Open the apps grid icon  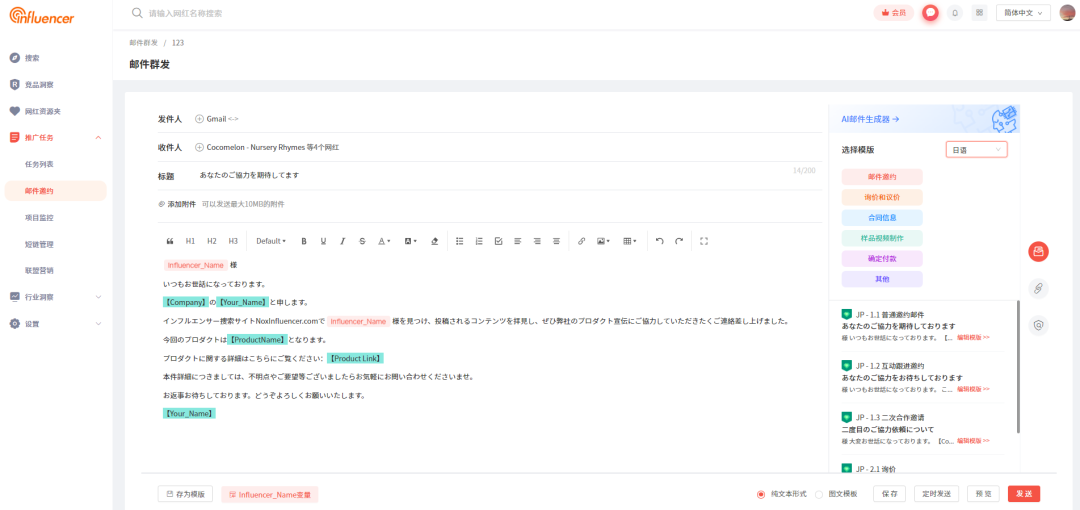click(x=978, y=12)
